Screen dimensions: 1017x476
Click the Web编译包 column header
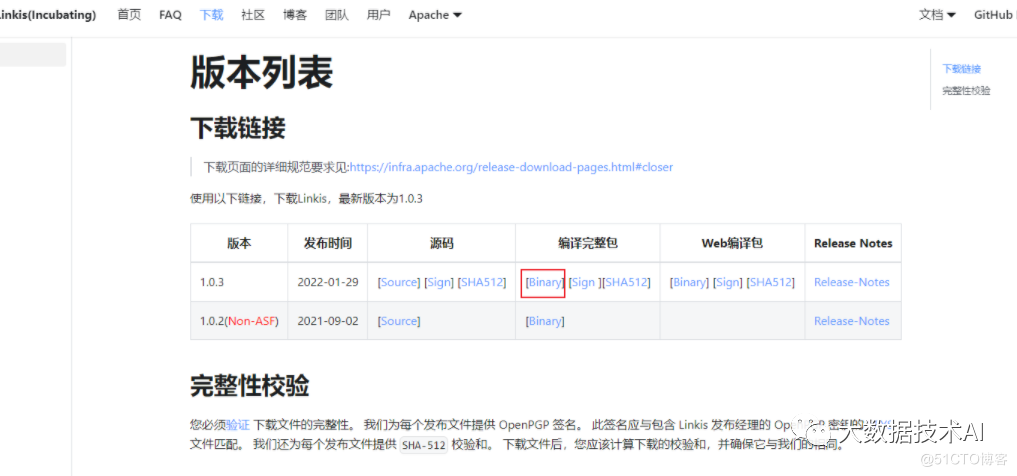tap(732, 243)
